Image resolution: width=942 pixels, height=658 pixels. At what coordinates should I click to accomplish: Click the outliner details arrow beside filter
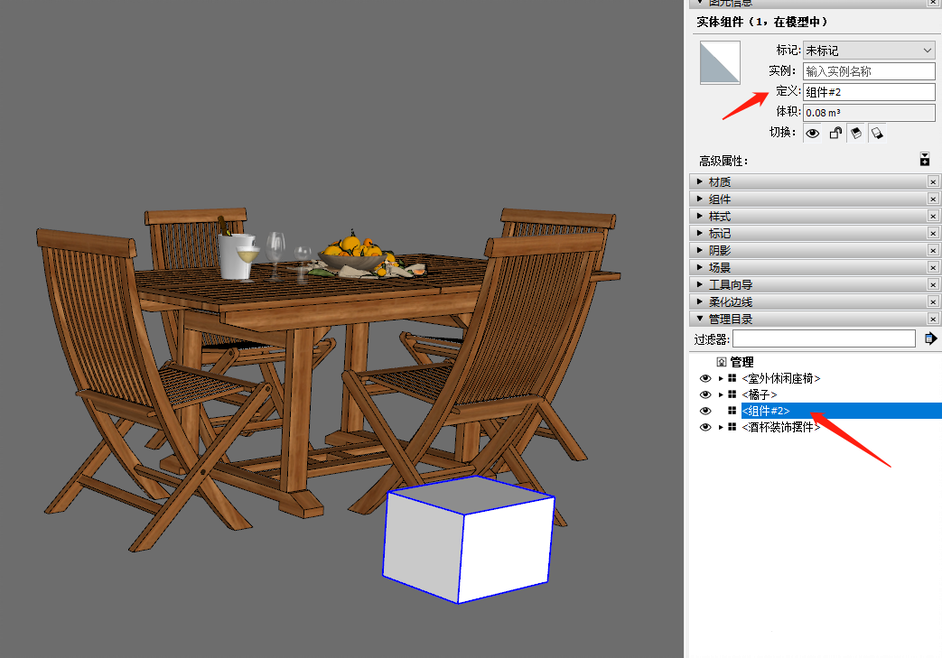click(931, 339)
